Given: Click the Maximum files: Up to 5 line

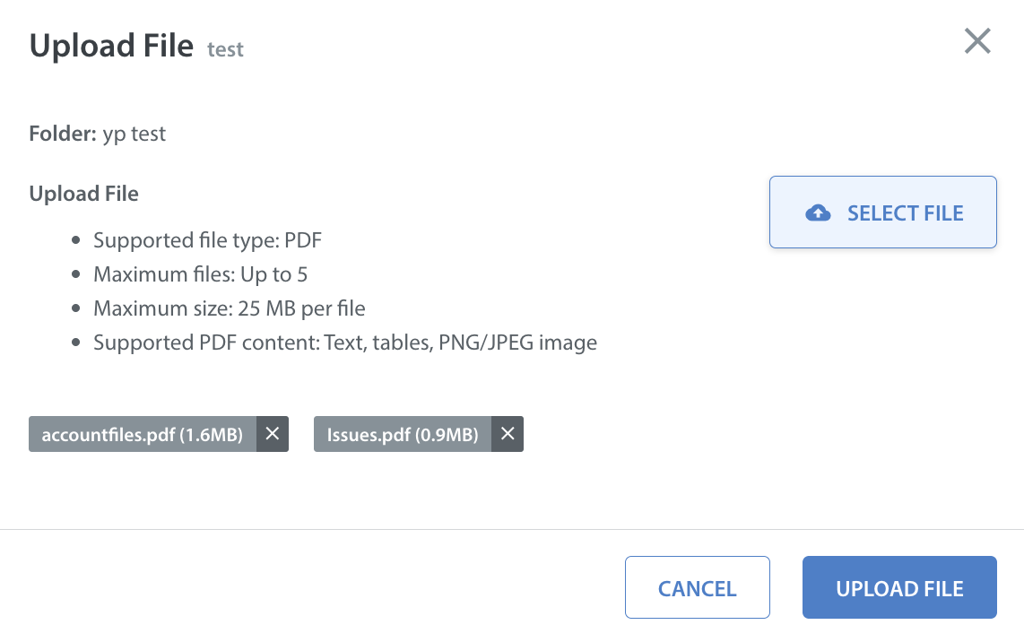Looking at the screenshot, I should point(200,274).
